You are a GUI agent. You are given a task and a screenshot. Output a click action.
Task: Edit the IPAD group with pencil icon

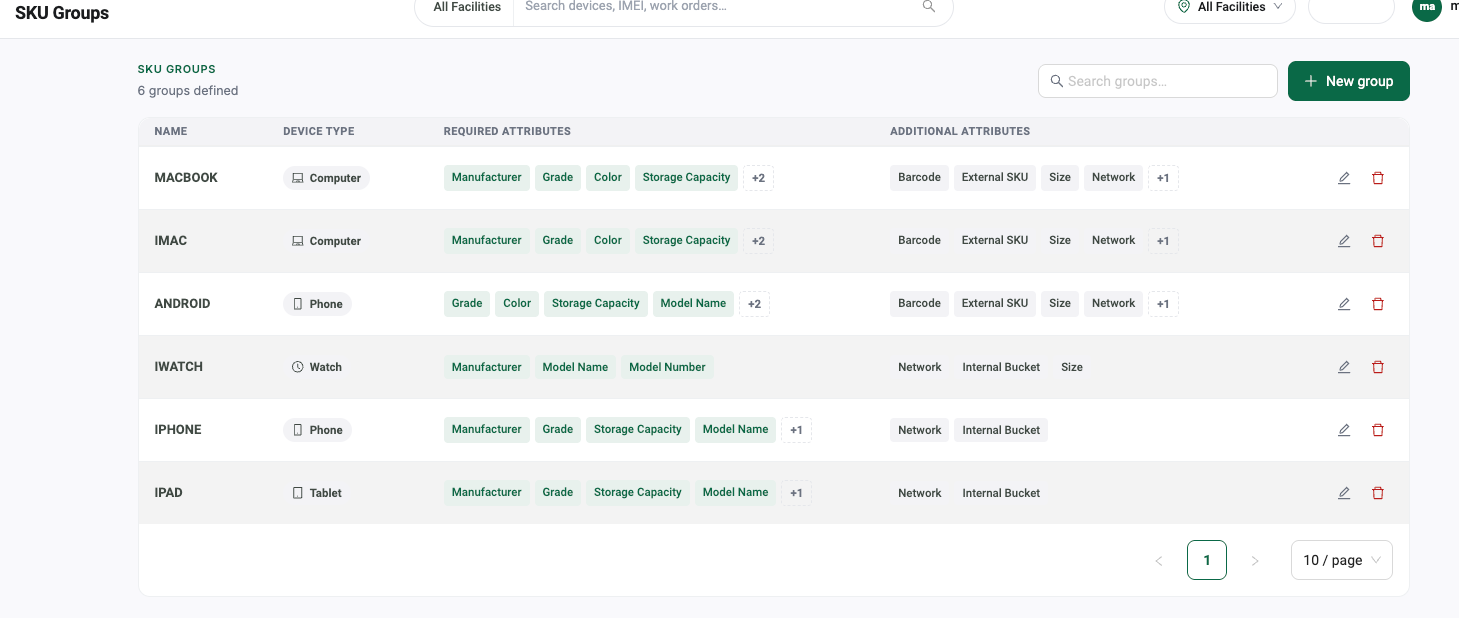tap(1344, 493)
